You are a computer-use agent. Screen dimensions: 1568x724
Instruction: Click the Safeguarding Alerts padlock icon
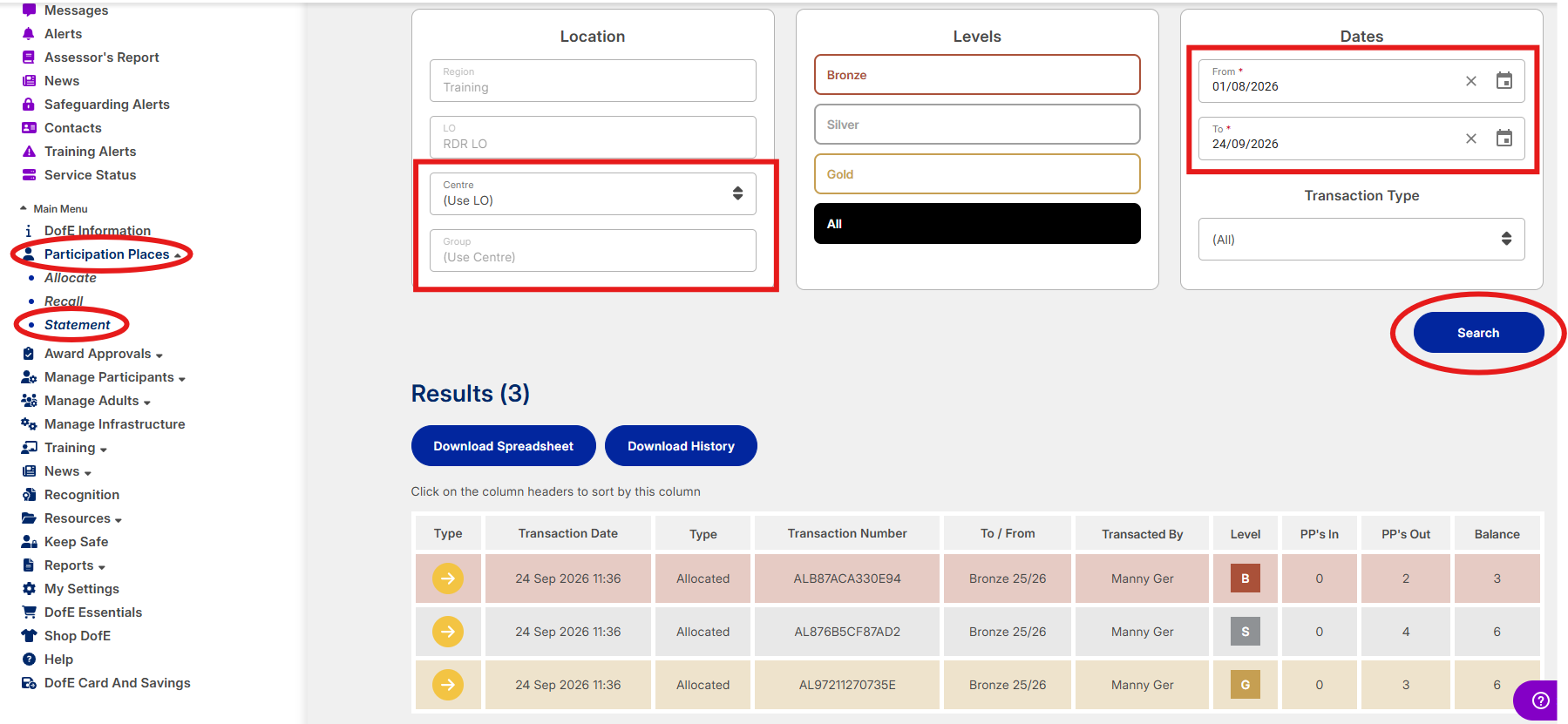[x=29, y=105]
